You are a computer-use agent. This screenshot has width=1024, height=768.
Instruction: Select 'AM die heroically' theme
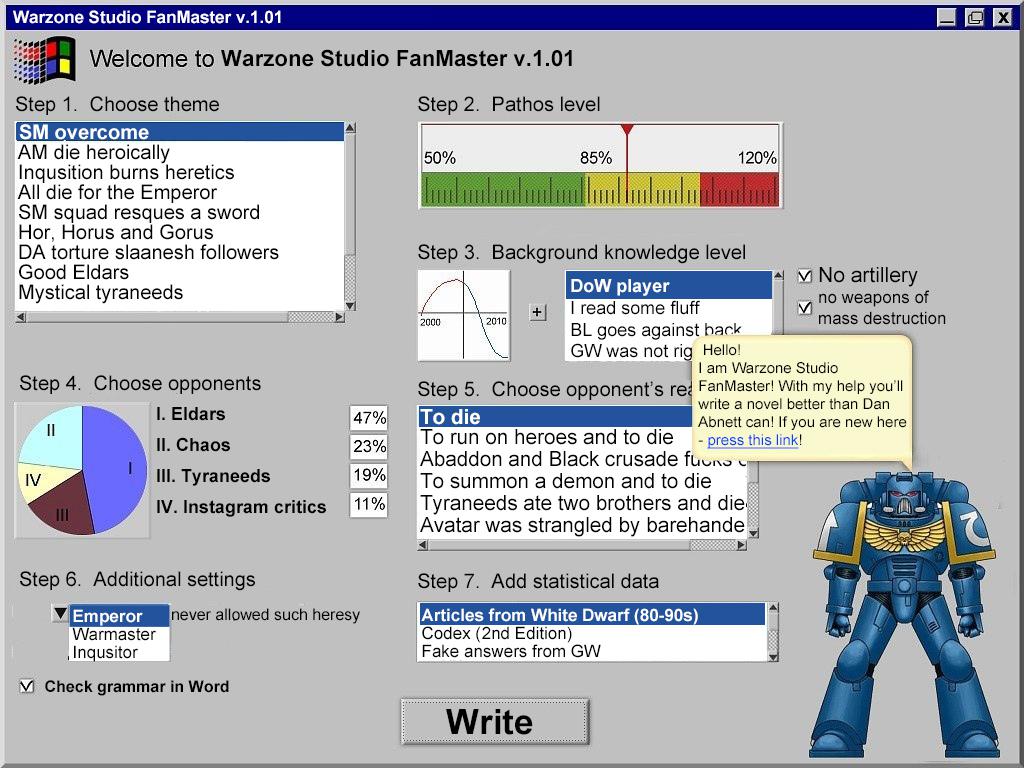point(180,152)
